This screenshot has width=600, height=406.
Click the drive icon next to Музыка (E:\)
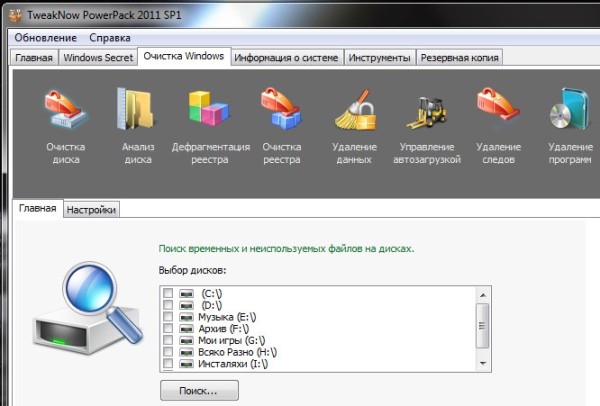[186, 317]
